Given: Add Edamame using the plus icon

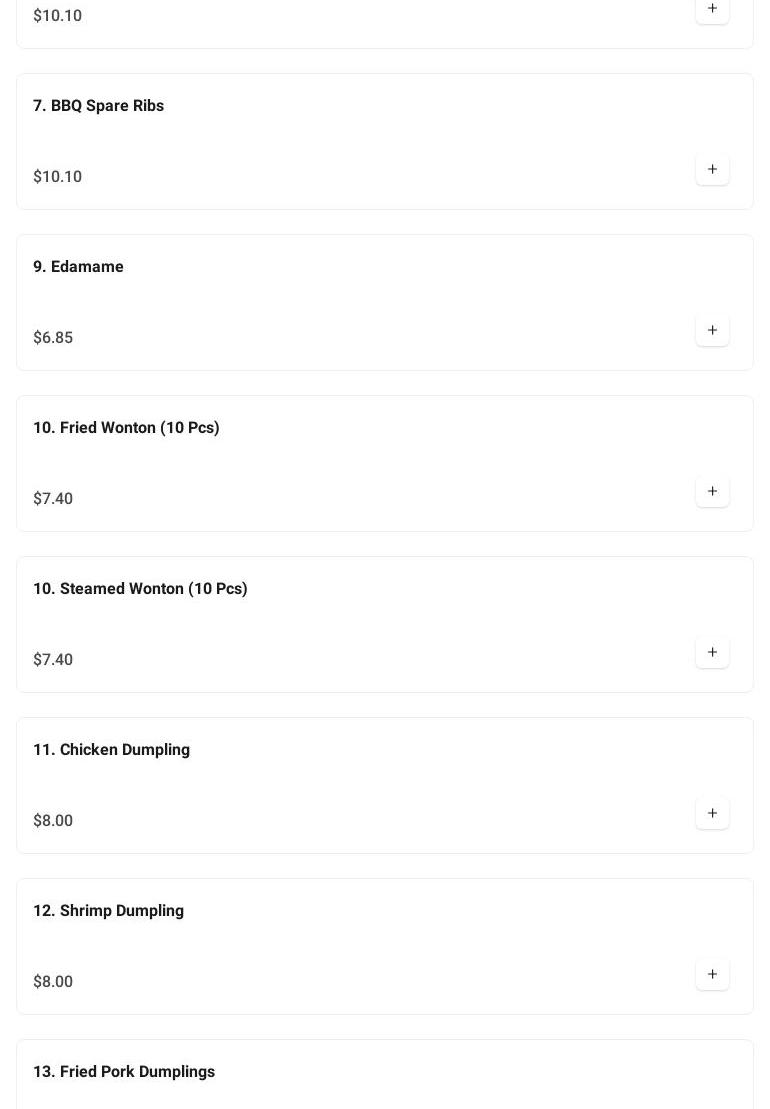Looking at the screenshot, I should (x=712, y=331).
